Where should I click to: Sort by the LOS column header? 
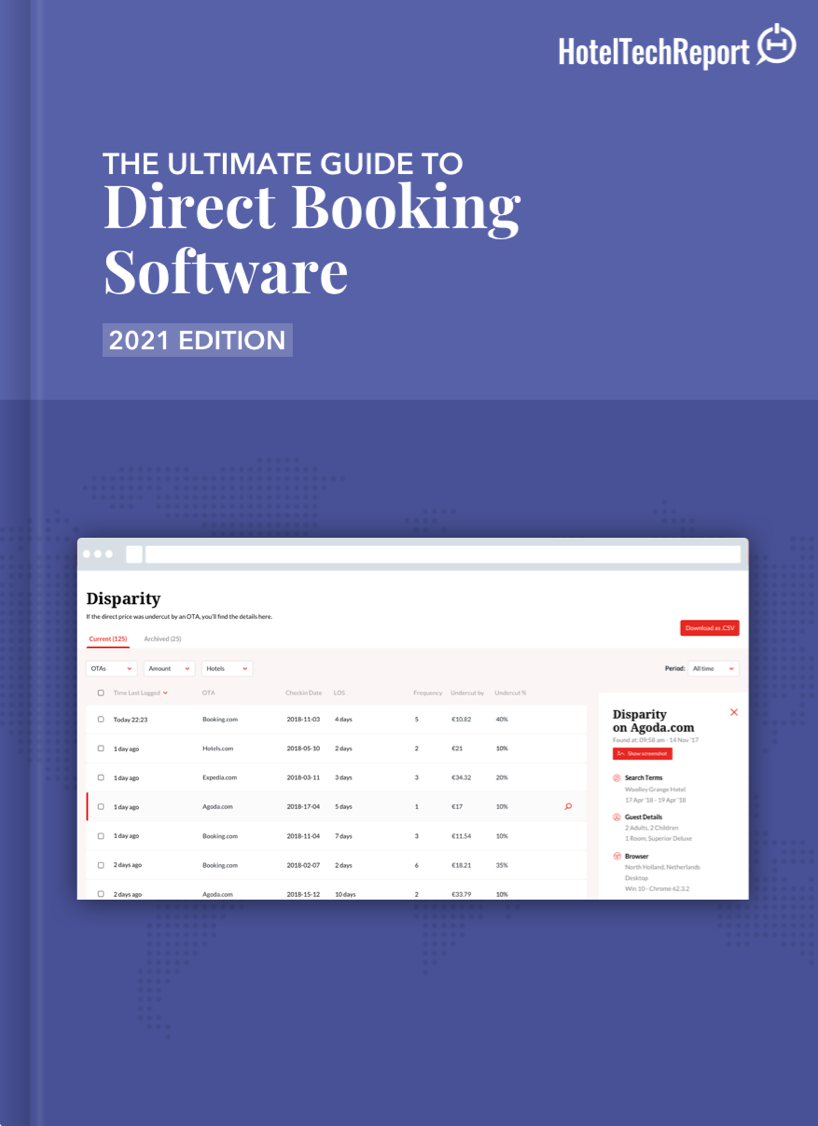click(339, 693)
